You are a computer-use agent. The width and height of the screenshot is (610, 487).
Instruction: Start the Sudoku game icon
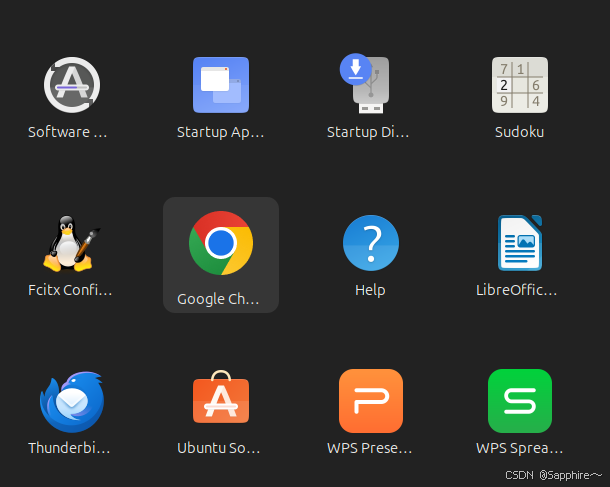pos(520,85)
